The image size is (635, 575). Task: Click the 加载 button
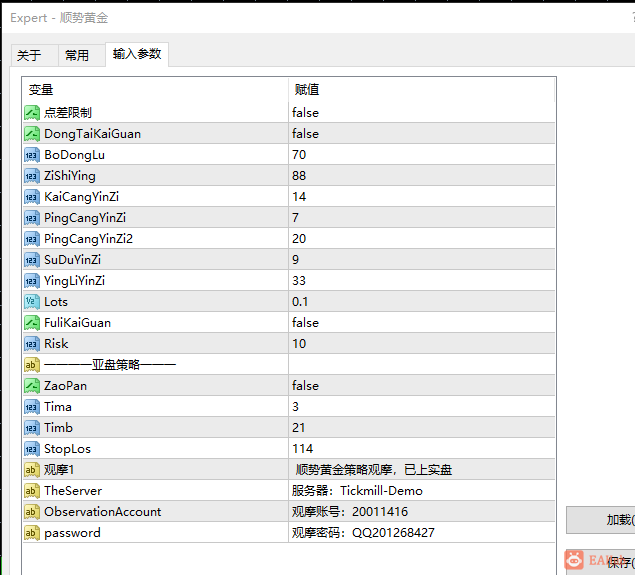[x=600, y=520]
